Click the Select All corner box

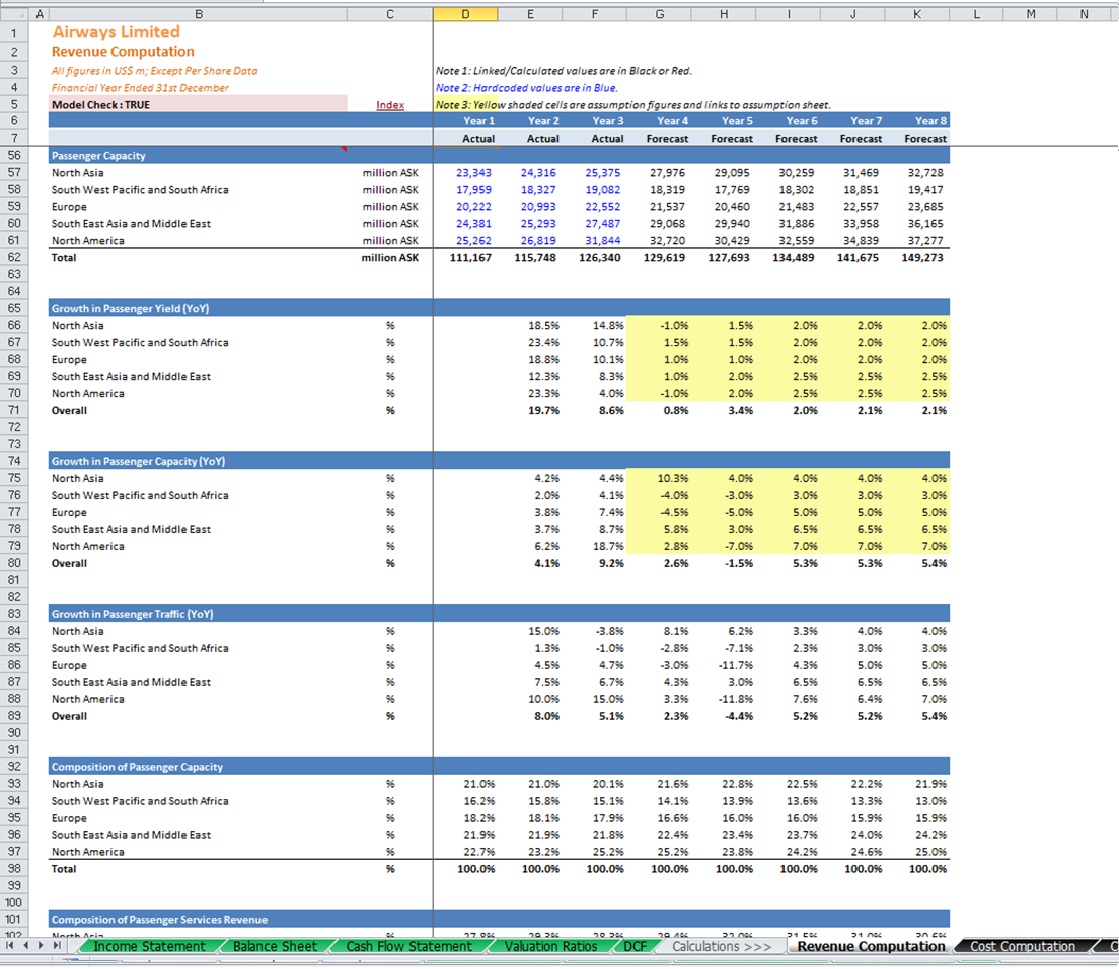tap(14, 14)
